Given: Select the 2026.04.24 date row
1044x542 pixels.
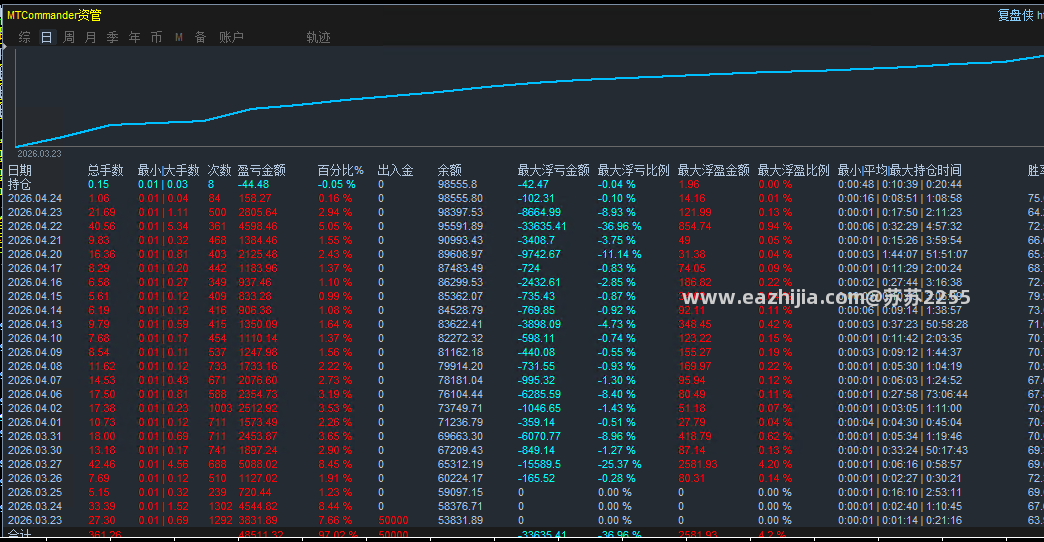Looking at the screenshot, I should tap(35, 198).
